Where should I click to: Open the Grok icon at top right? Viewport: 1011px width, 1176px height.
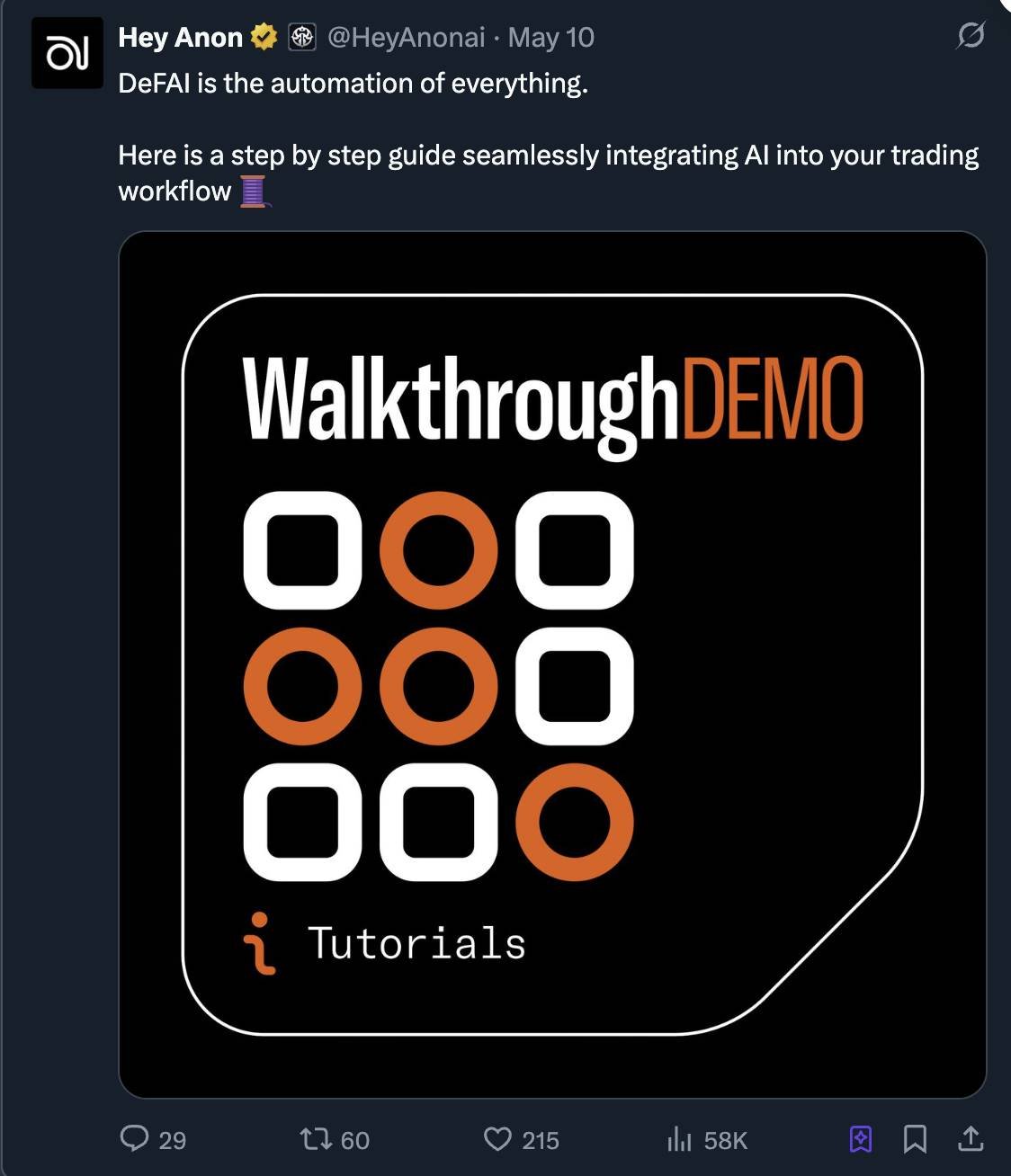coord(971,36)
